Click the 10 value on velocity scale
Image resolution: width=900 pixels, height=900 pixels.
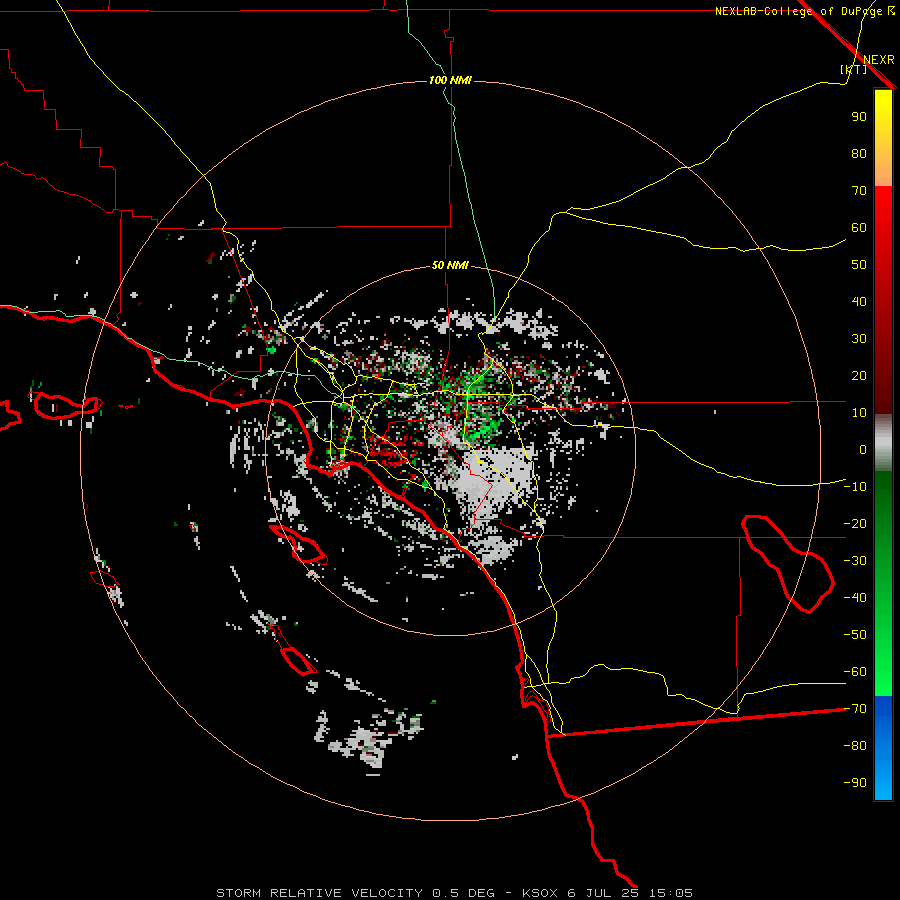tap(859, 413)
